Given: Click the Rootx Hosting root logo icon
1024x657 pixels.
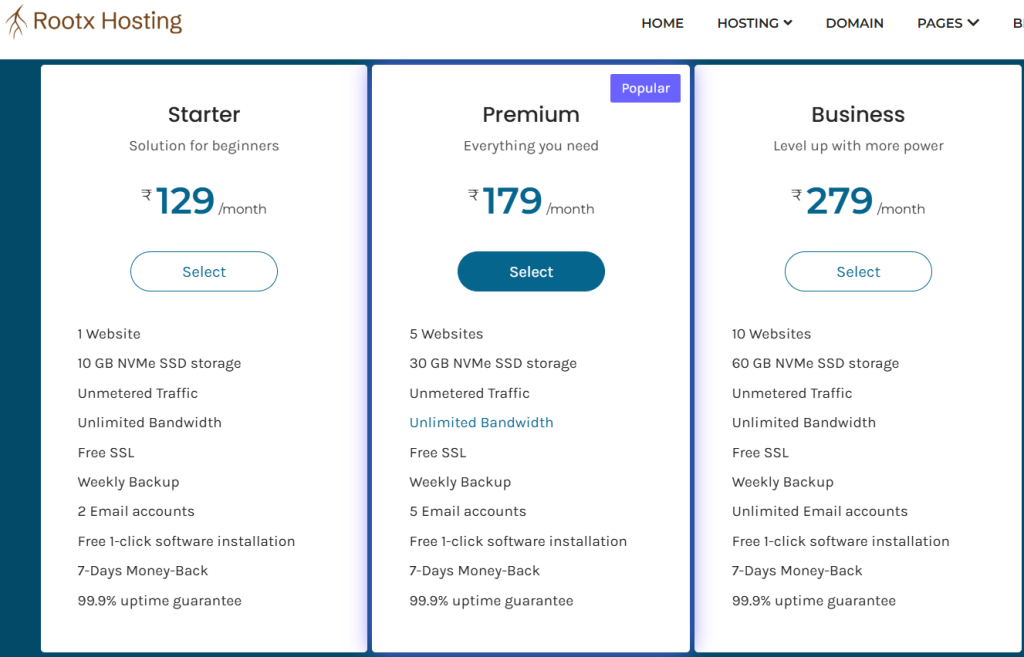Looking at the screenshot, I should tap(16, 21).
